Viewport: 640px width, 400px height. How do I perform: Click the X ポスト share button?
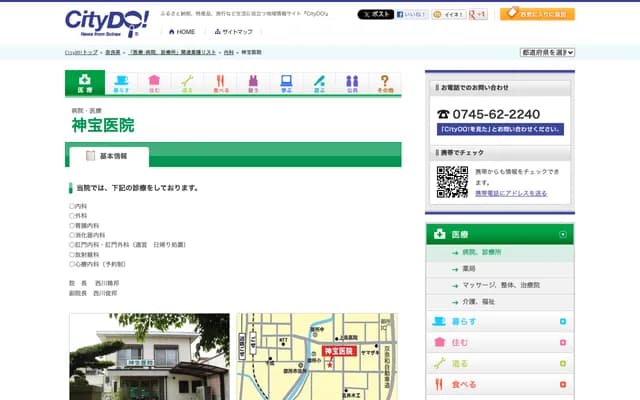click(376, 15)
